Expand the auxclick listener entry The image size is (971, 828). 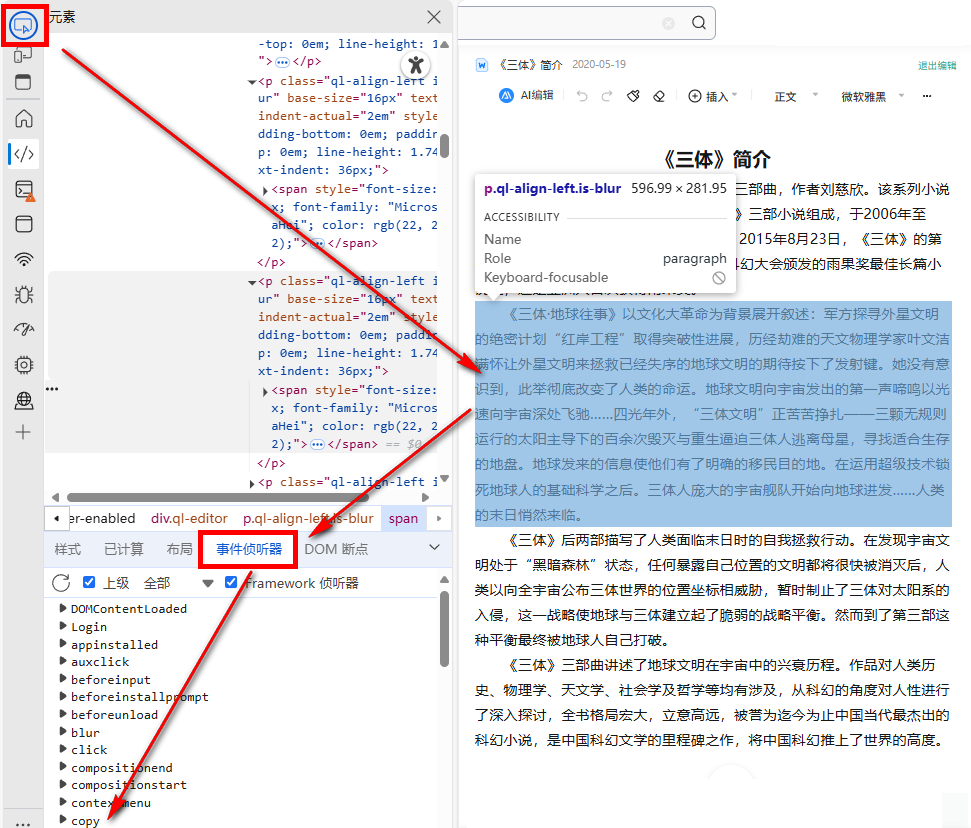point(63,661)
